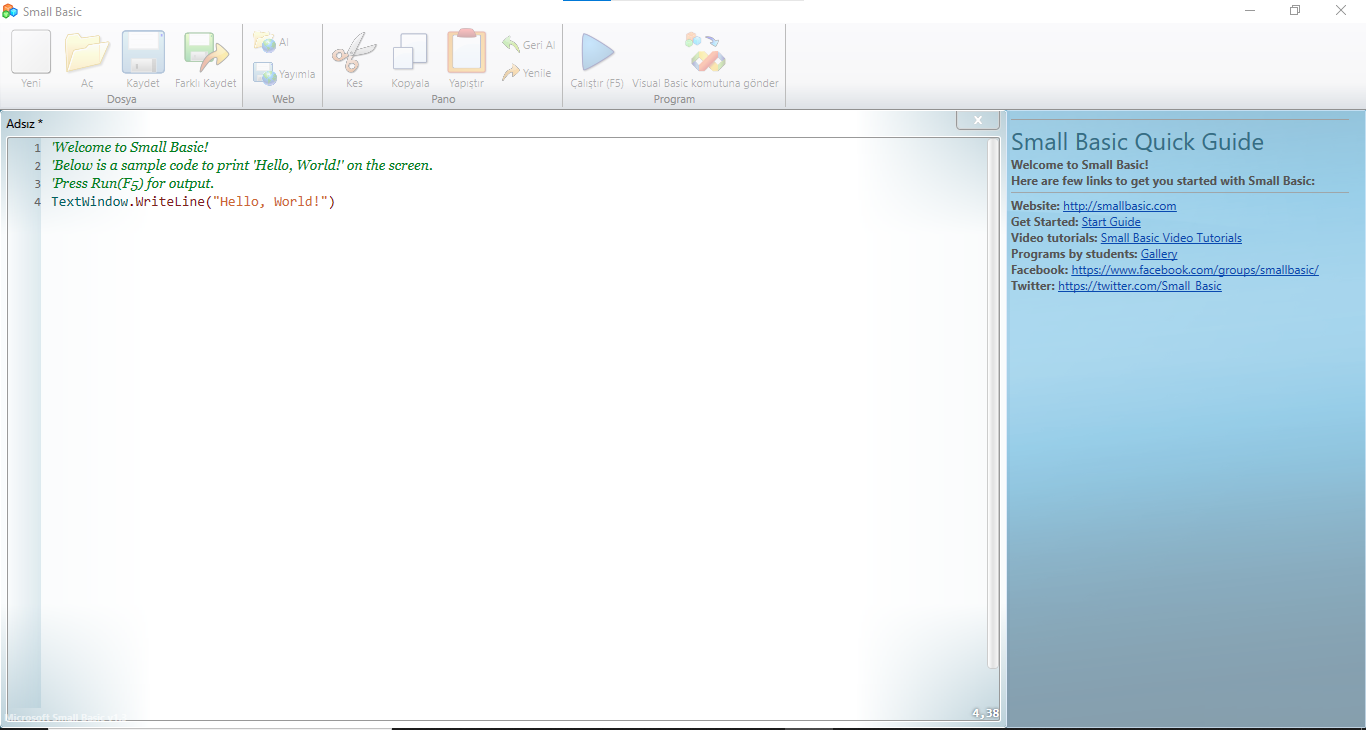Open the Start Guide link
The image size is (1366, 730).
click(x=1111, y=222)
